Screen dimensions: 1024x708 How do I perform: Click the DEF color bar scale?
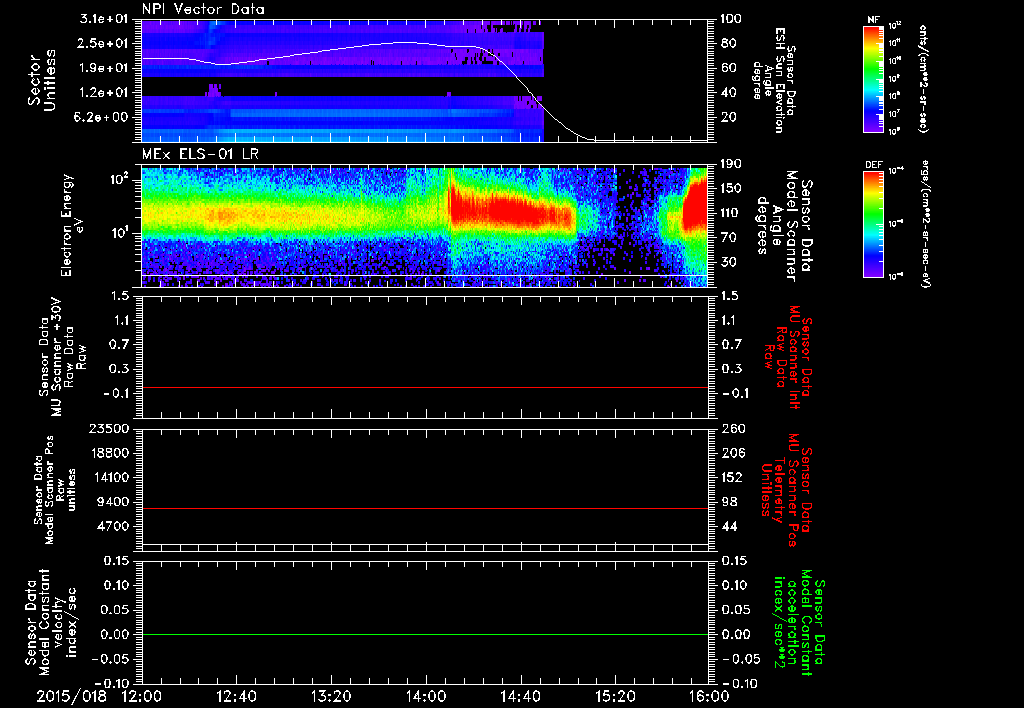click(873, 224)
